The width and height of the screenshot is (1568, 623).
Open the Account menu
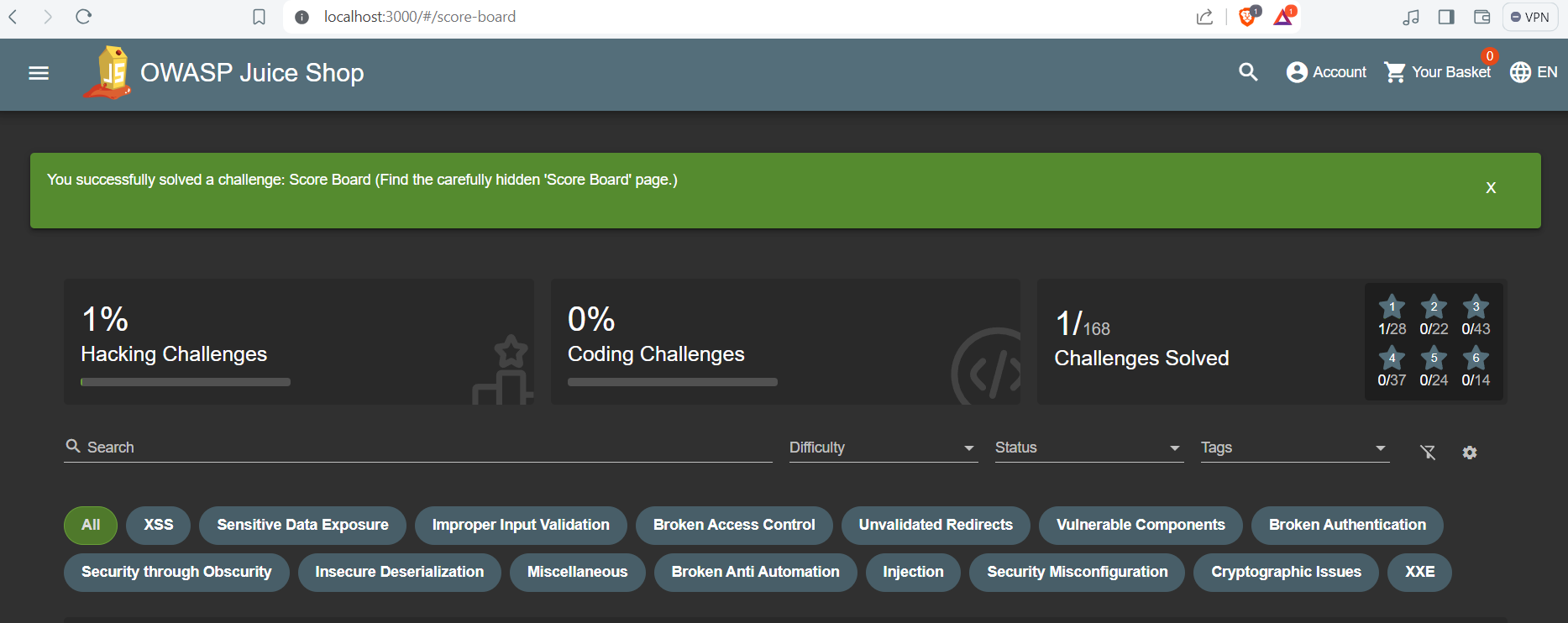click(x=1326, y=73)
